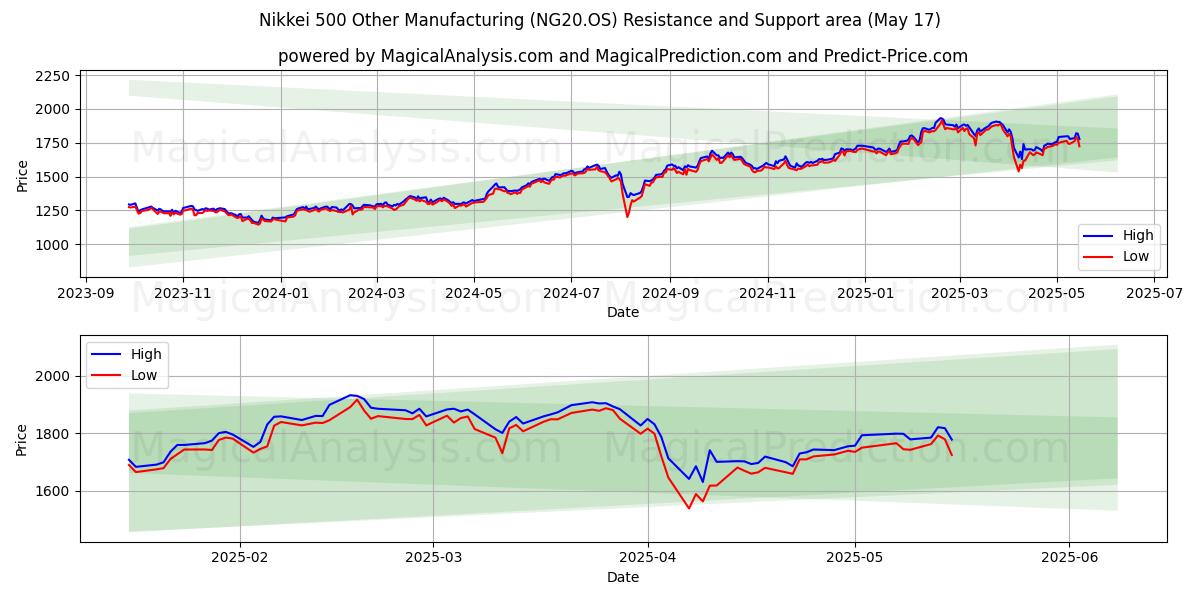Screen dimensions: 1200x600
Task: Click the "2025-02" tick label in bottom chart
Action: [x=240, y=559]
